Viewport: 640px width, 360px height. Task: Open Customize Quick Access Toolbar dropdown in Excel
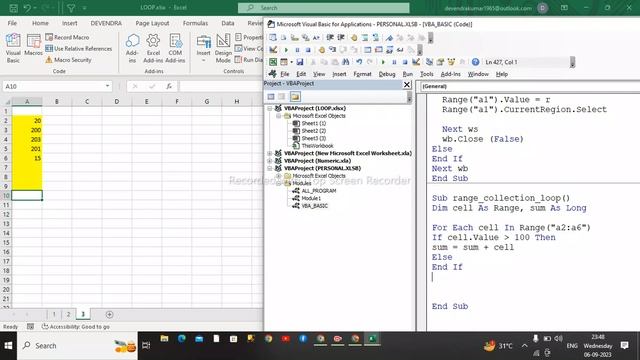(x=85, y=8)
